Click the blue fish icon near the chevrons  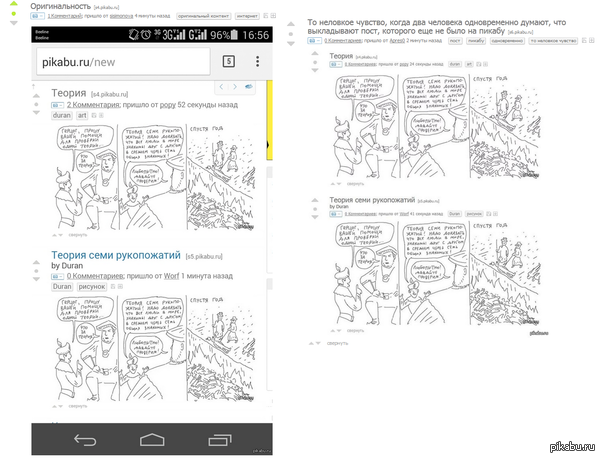(x=248, y=86)
